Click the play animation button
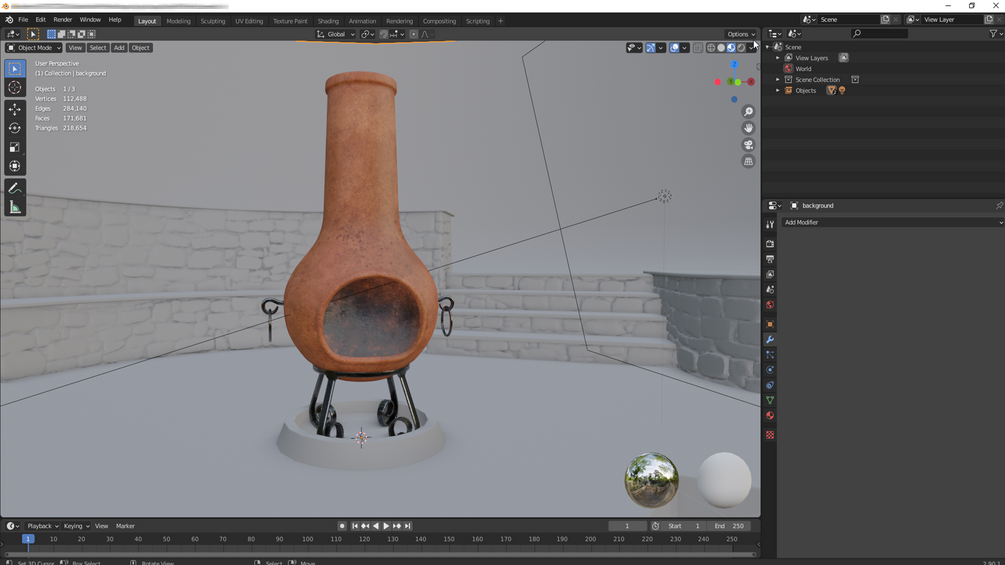1005x565 pixels. click(386, 526)
